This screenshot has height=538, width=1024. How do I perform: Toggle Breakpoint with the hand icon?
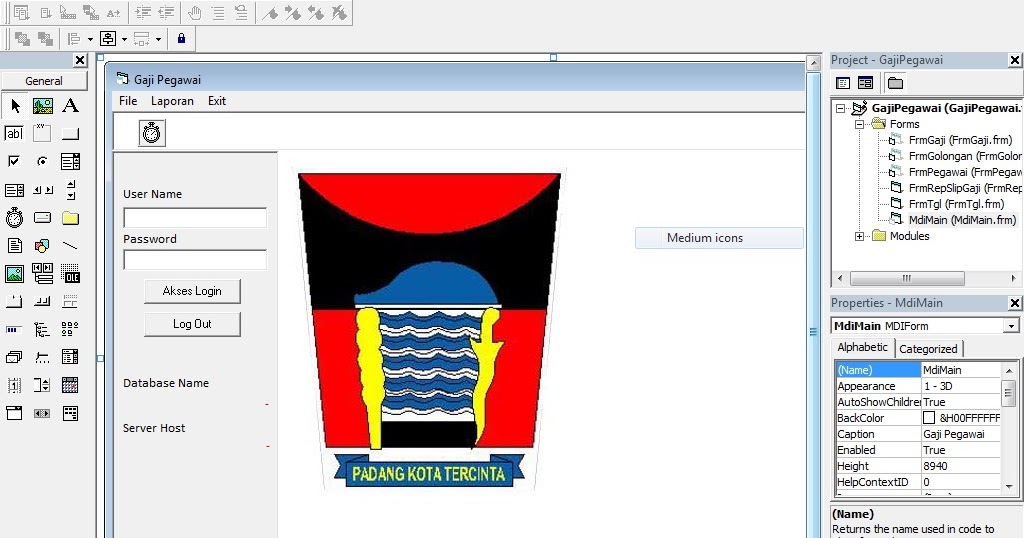pyautogui.click(x=195, y=12)
